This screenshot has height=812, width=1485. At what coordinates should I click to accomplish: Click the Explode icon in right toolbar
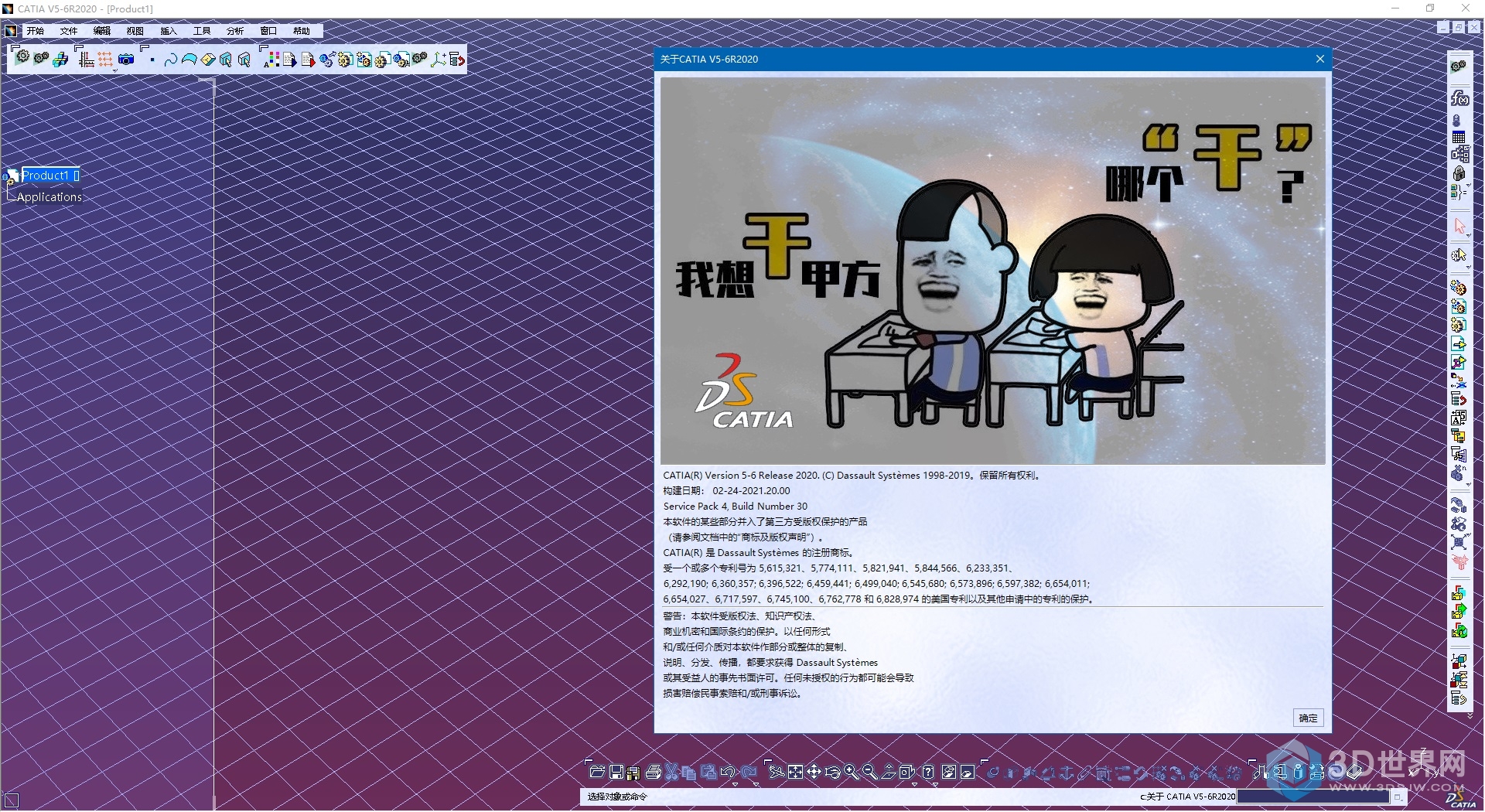(1458, 541)
